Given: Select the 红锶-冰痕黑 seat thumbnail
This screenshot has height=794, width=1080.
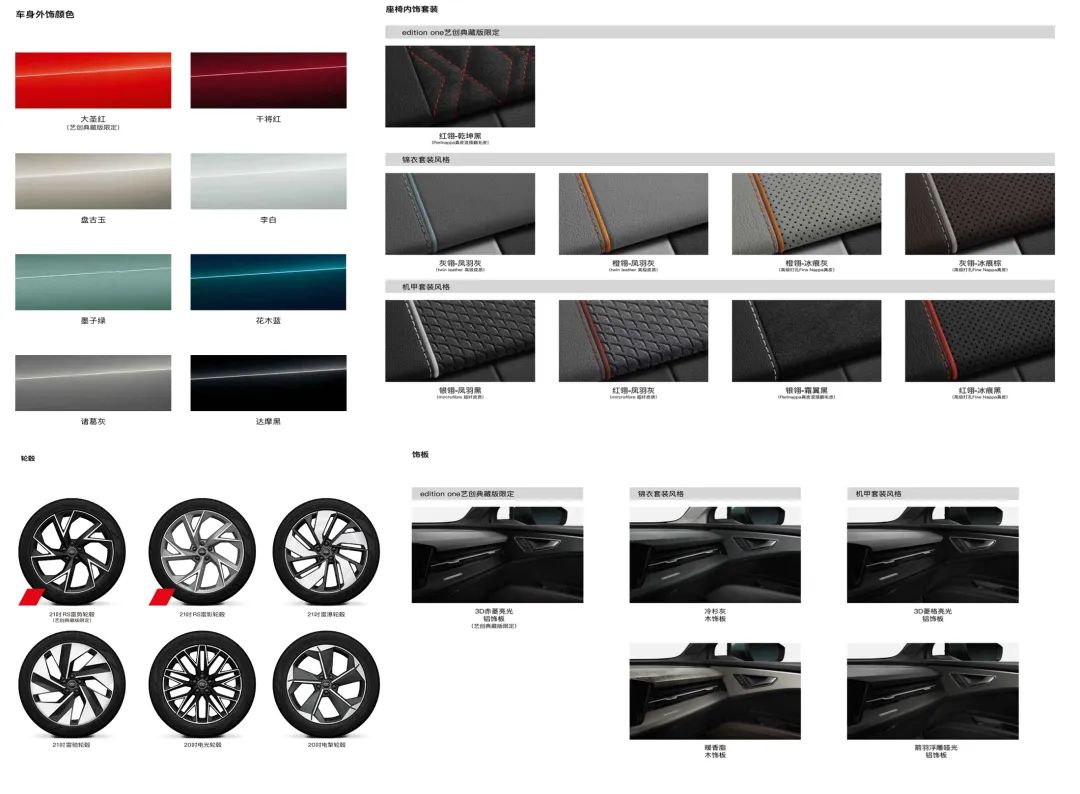Looking at the screenshot, I should 979,341.
